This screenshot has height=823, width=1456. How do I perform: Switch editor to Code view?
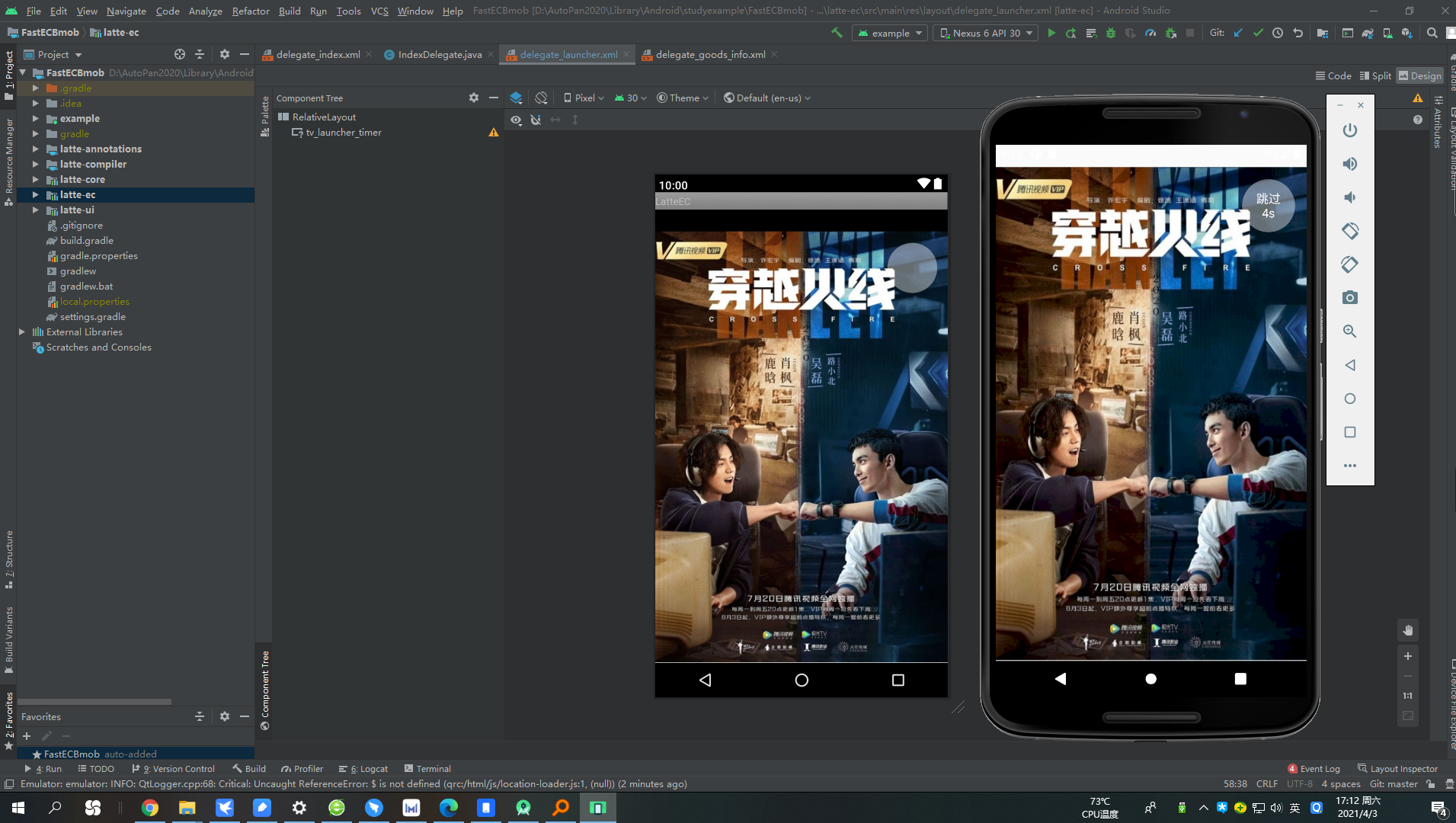1333,75
